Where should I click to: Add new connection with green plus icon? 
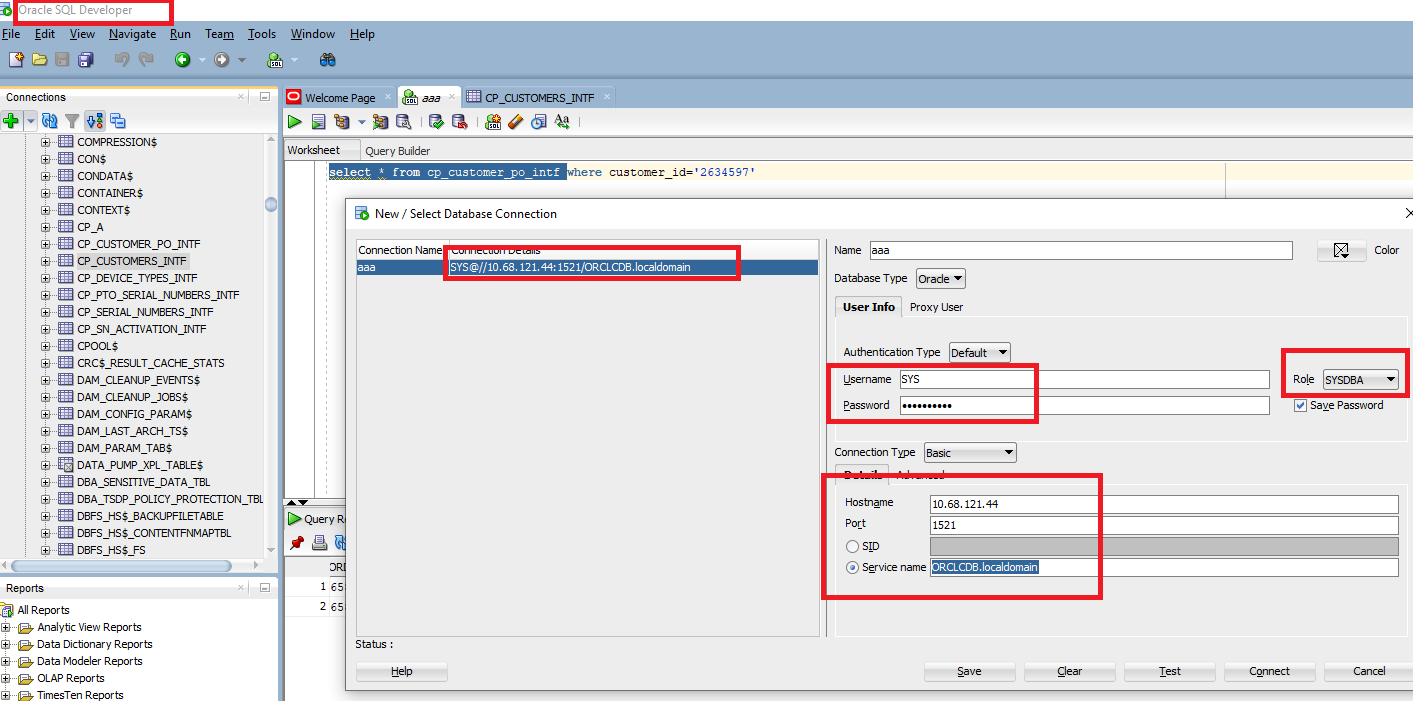point(11,121)
